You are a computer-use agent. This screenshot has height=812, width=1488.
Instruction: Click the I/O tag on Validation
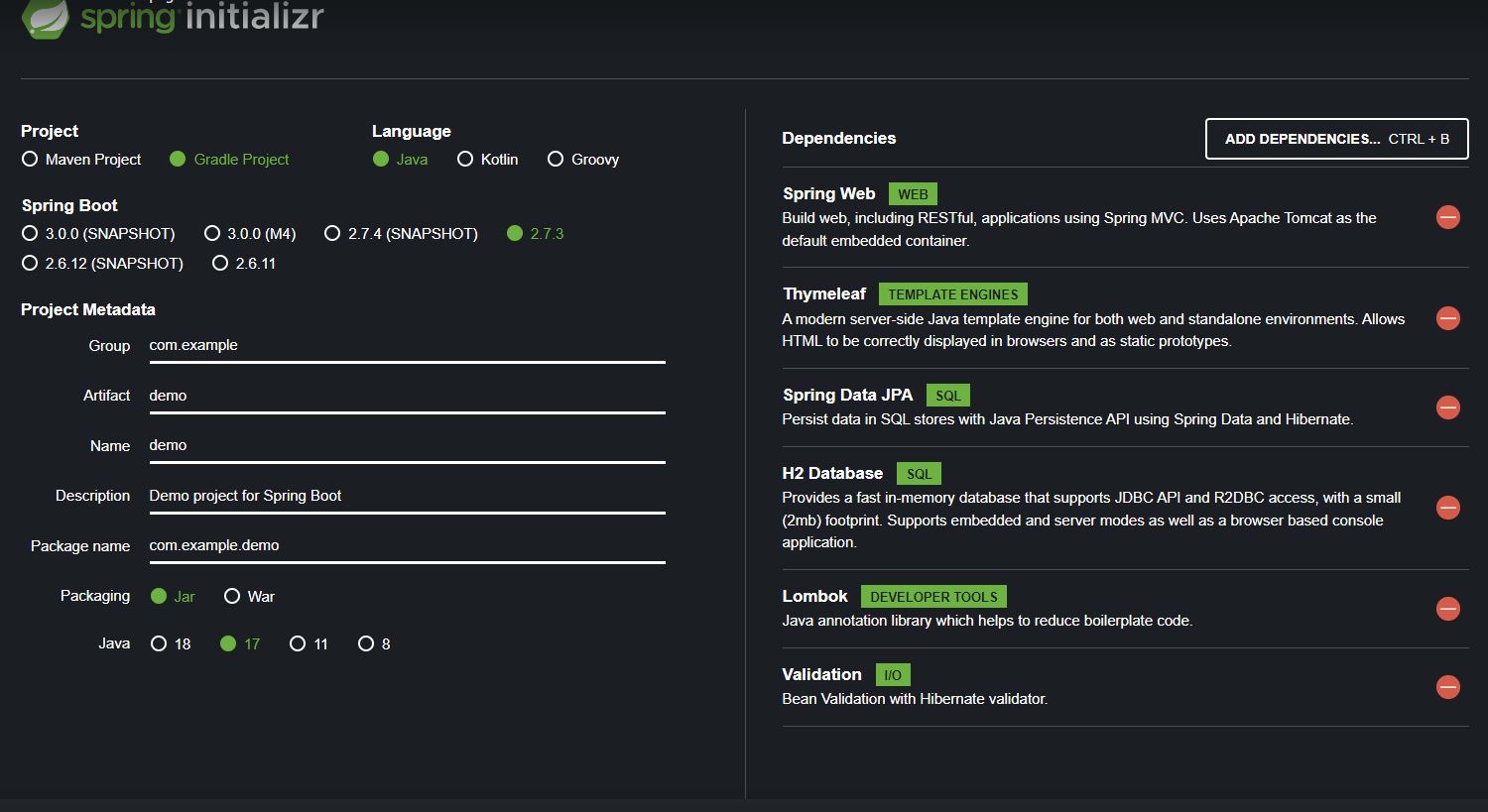[893, 675]
